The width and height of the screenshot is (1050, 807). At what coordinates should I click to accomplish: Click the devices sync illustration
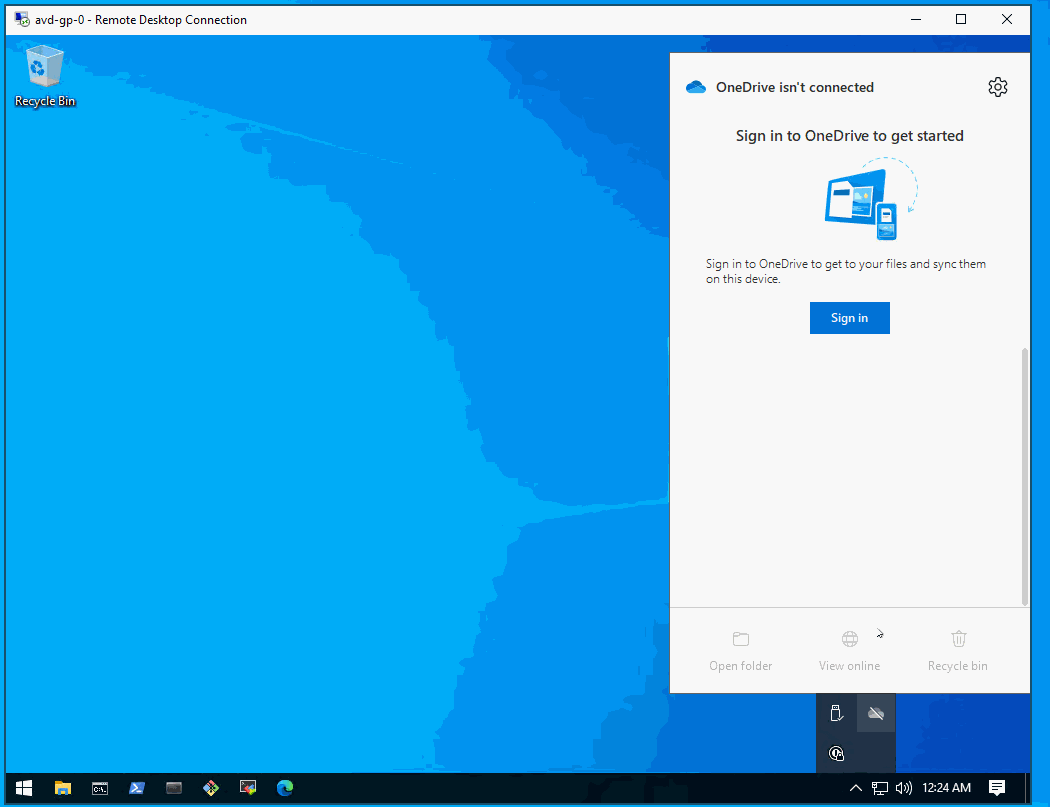[x=871, y=199]
